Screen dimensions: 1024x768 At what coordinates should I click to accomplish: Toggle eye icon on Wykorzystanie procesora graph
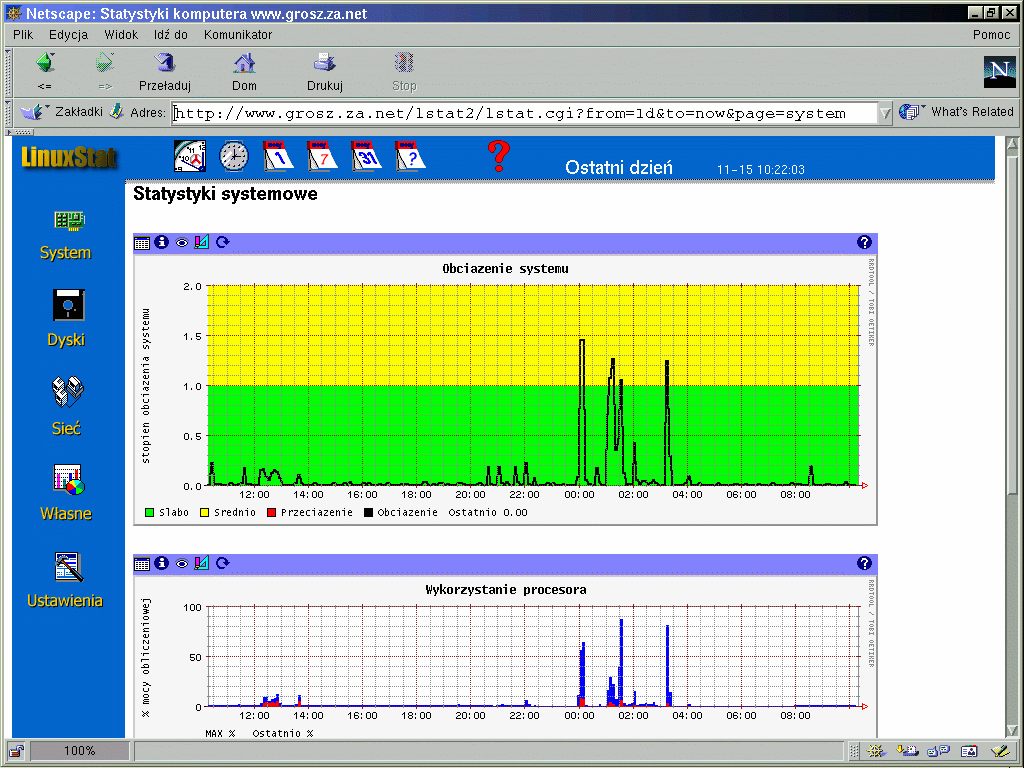pos(182,564)
